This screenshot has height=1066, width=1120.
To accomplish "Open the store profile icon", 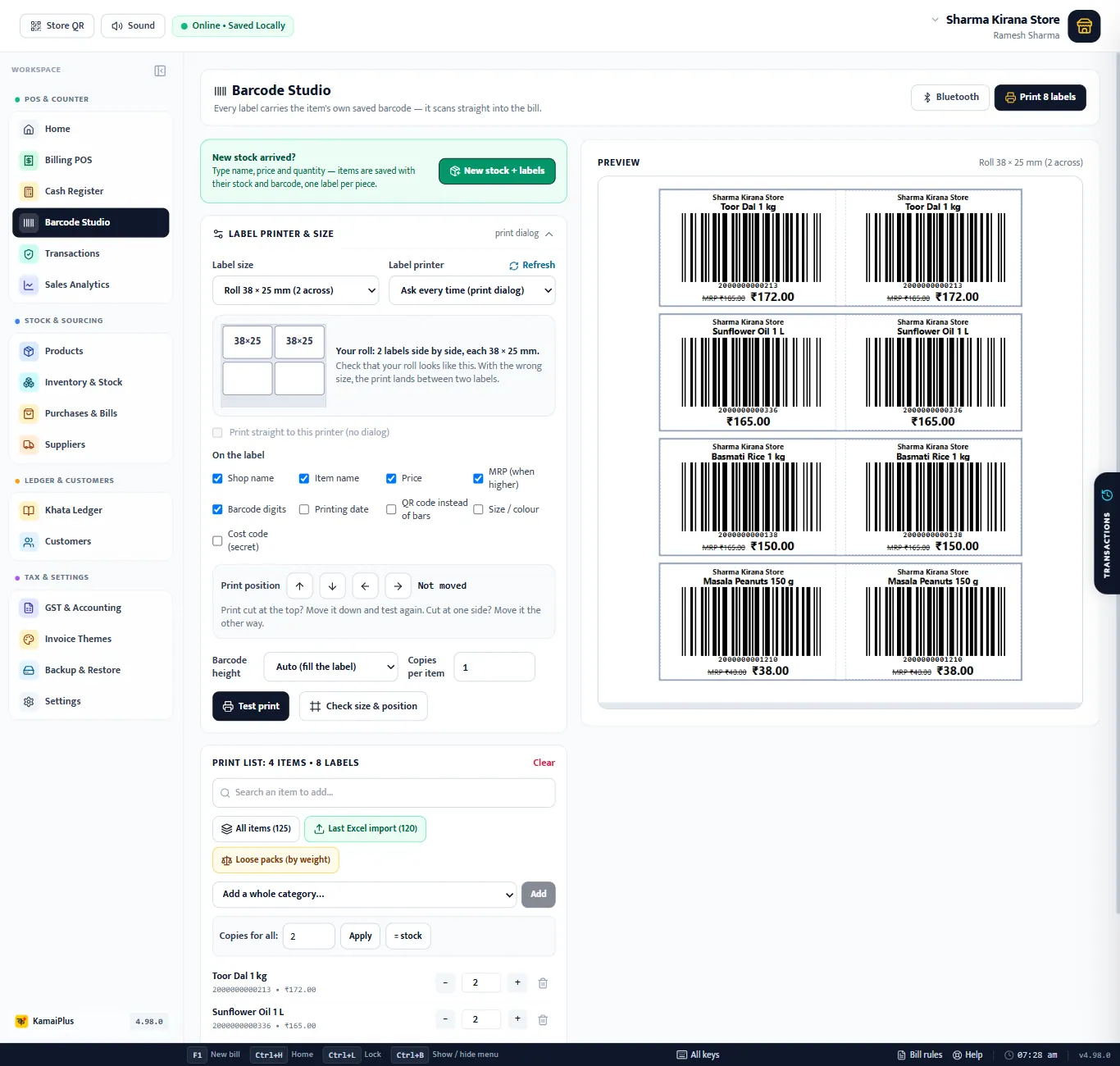I will [1084, 26].
